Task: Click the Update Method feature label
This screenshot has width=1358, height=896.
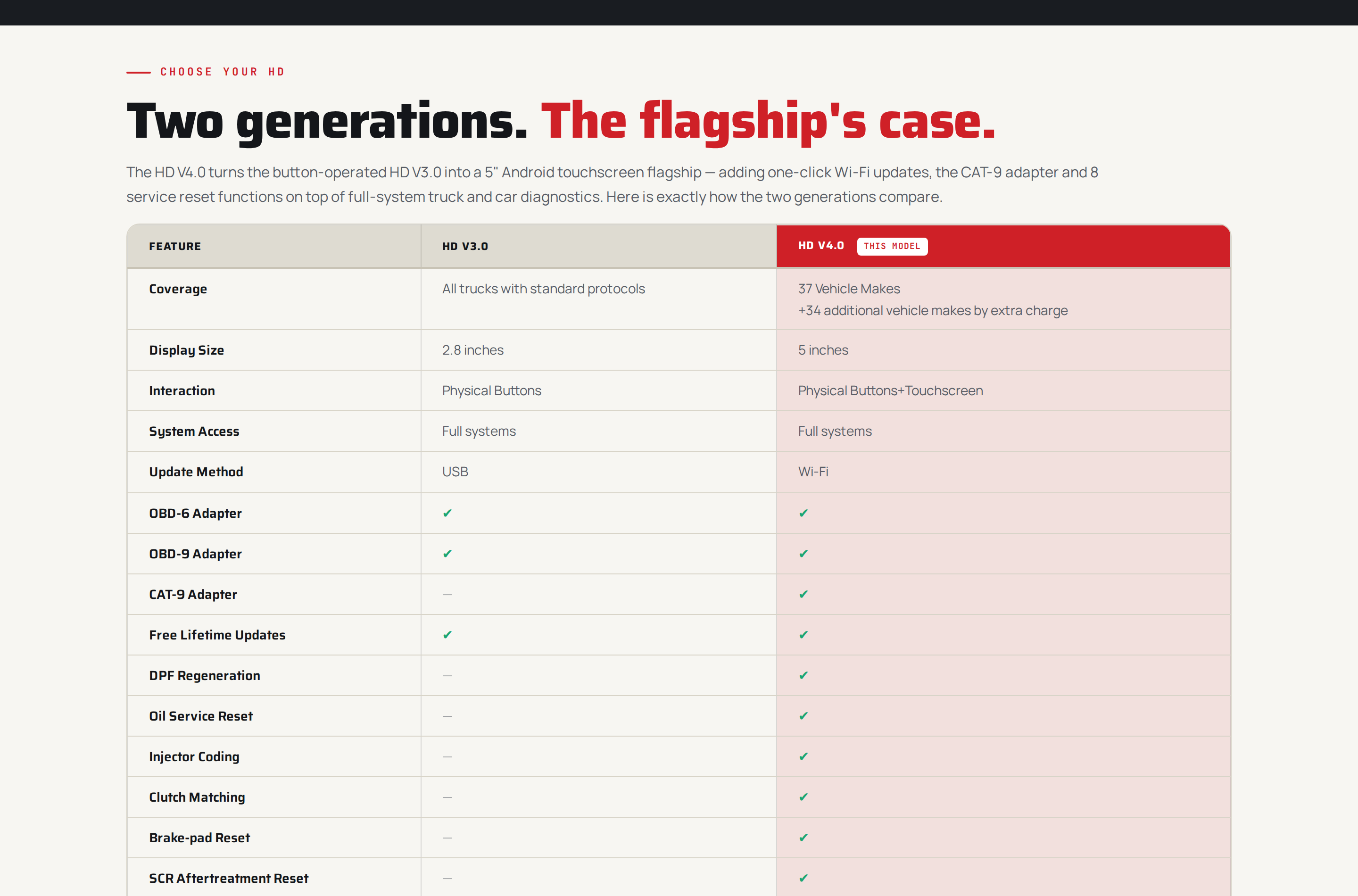Action: coord(196,472)
